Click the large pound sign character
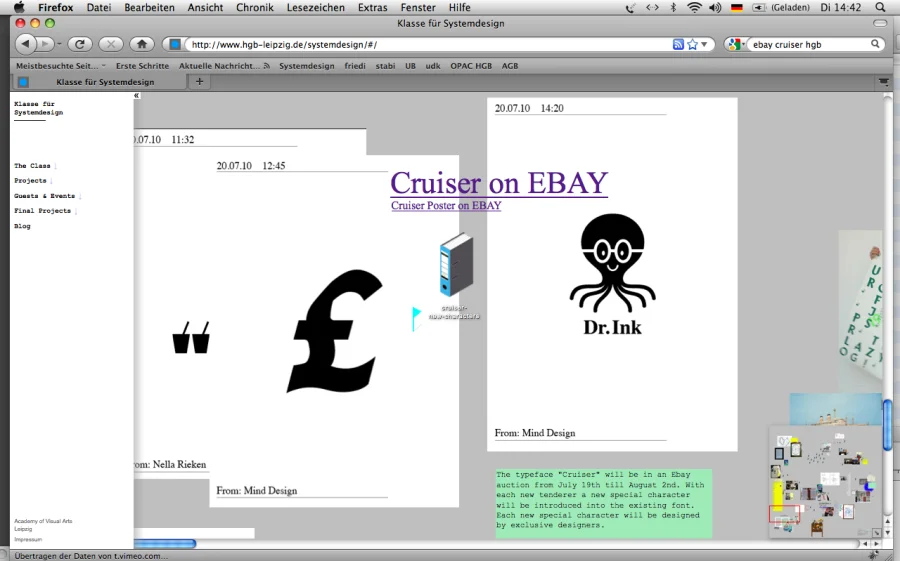Image resolution: width=900 pixels, height=561 pixels. click(334, 330)
